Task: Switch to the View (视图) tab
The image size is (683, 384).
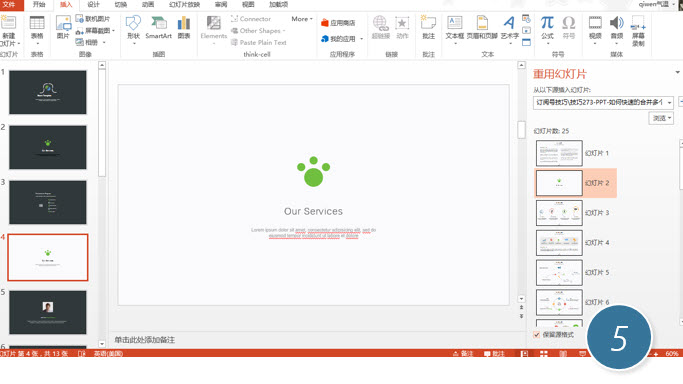Action: point(248,4)
